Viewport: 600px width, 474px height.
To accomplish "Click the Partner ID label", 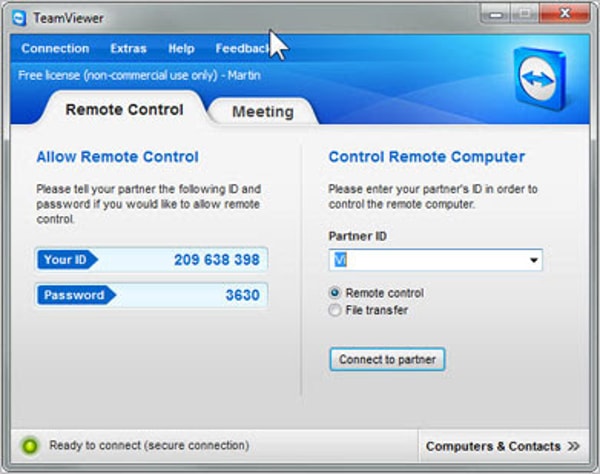I will (357, 236).
